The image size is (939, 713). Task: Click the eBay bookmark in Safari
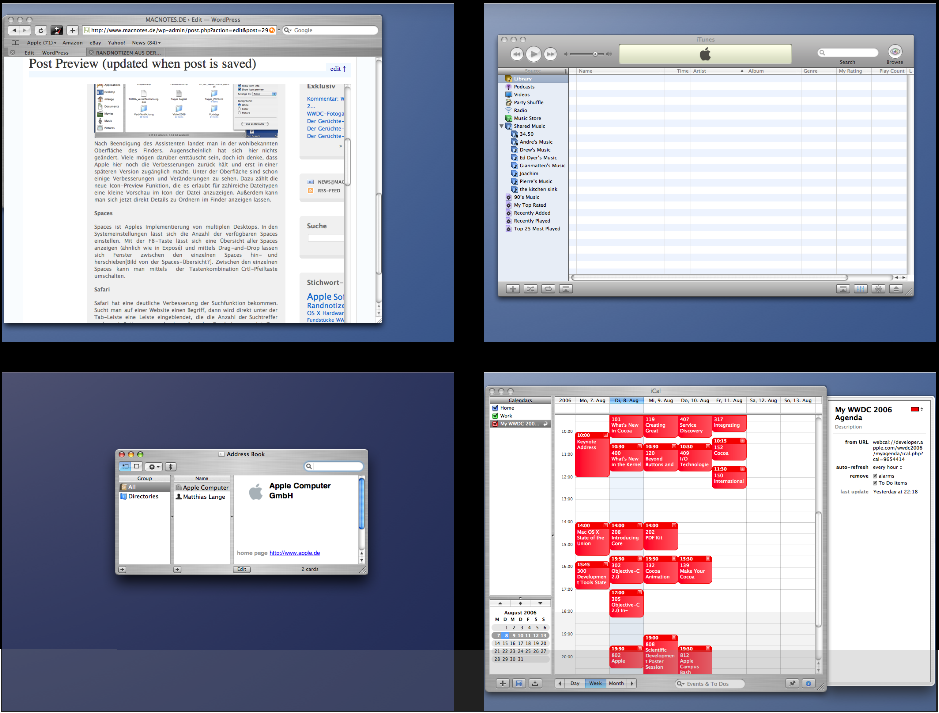(95, 43)
